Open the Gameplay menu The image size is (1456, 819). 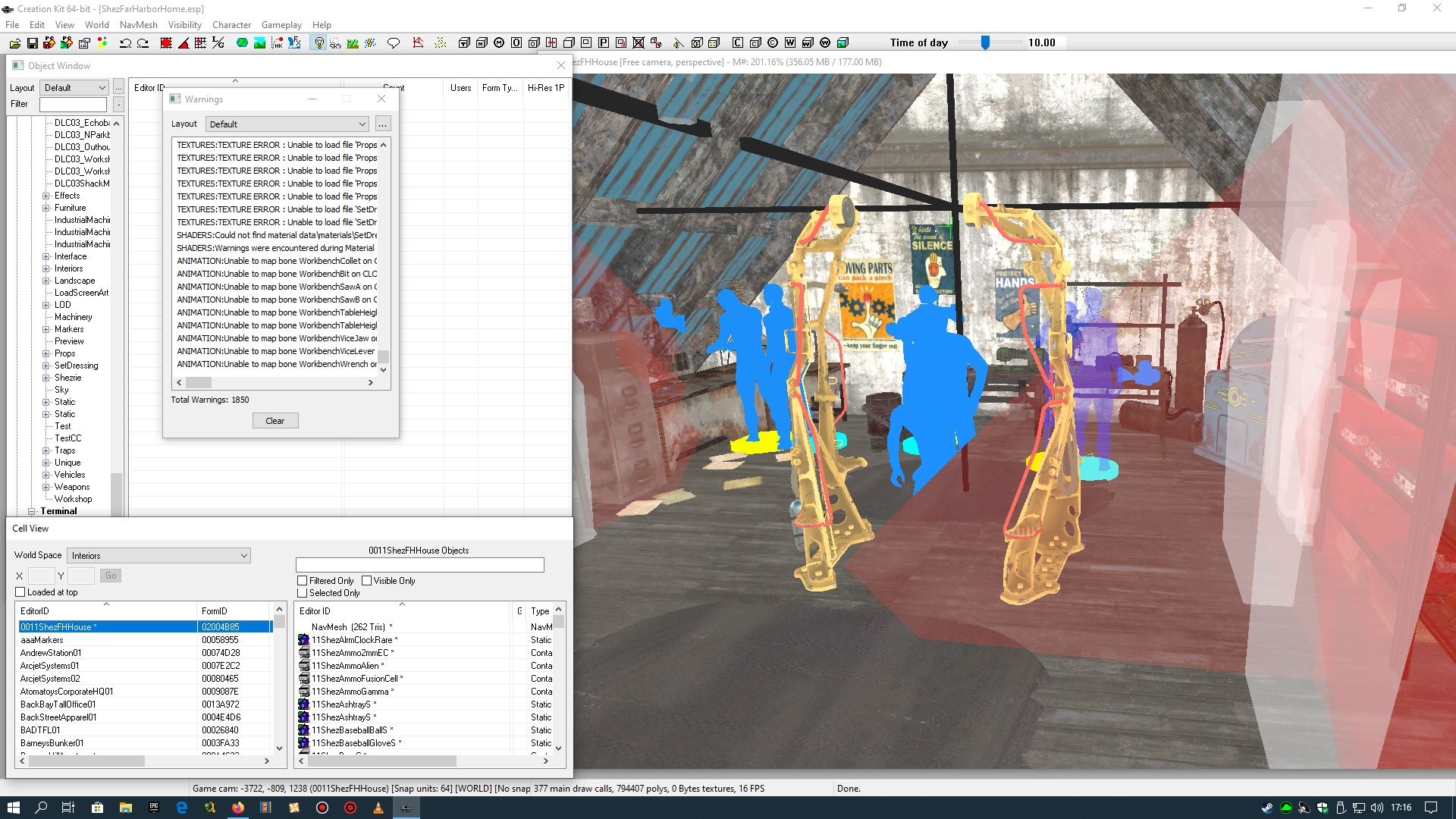click(x=281, y=25)
